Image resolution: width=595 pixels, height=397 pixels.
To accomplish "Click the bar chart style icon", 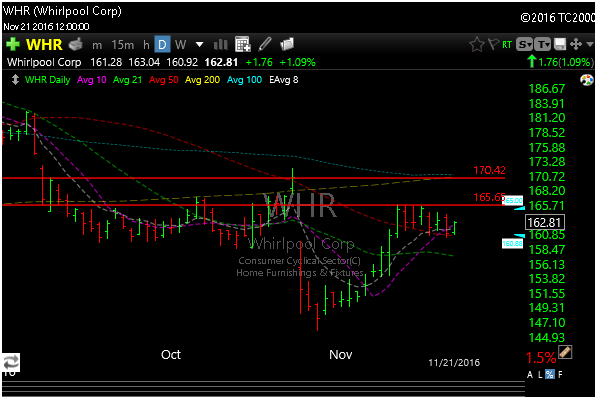I will (x=220, y=45).
